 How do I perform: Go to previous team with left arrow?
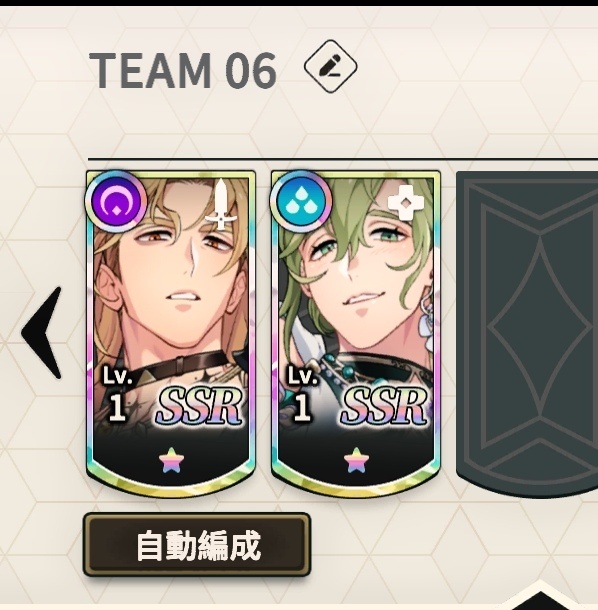tap(42, 333)
